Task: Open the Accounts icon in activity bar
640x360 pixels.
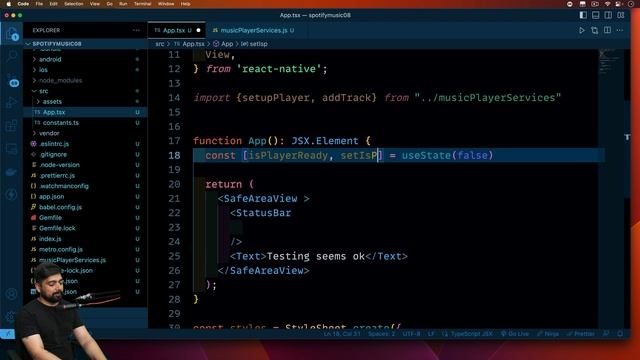Action: 12,294
